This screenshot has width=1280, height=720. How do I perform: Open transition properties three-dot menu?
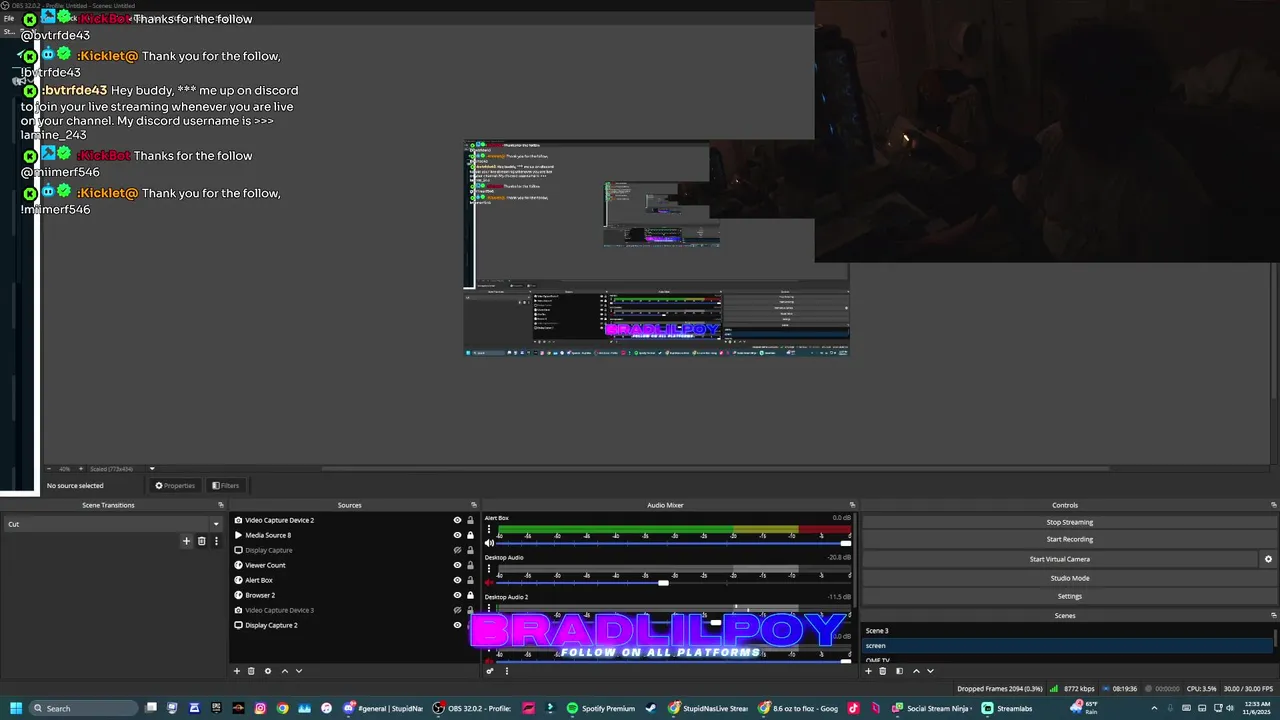click(x=216, y=541)
